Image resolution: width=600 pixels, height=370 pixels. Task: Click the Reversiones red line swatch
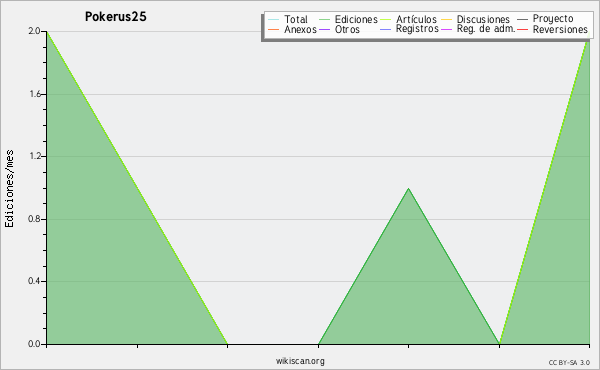(x=522, y=30)
